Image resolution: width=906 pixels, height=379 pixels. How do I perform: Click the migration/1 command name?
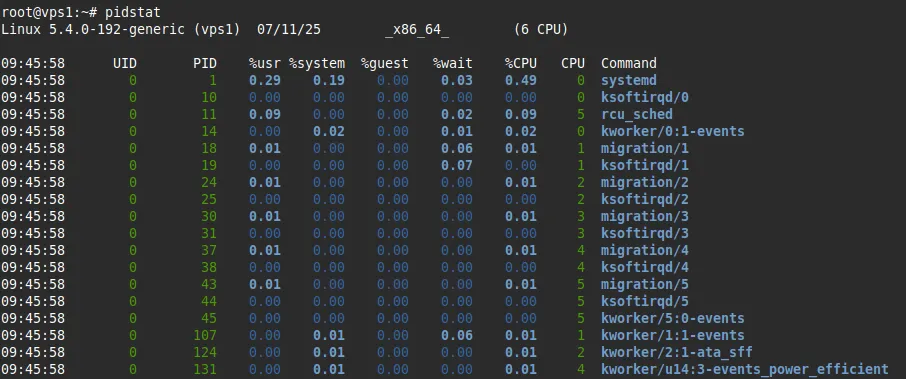(645, 148)
